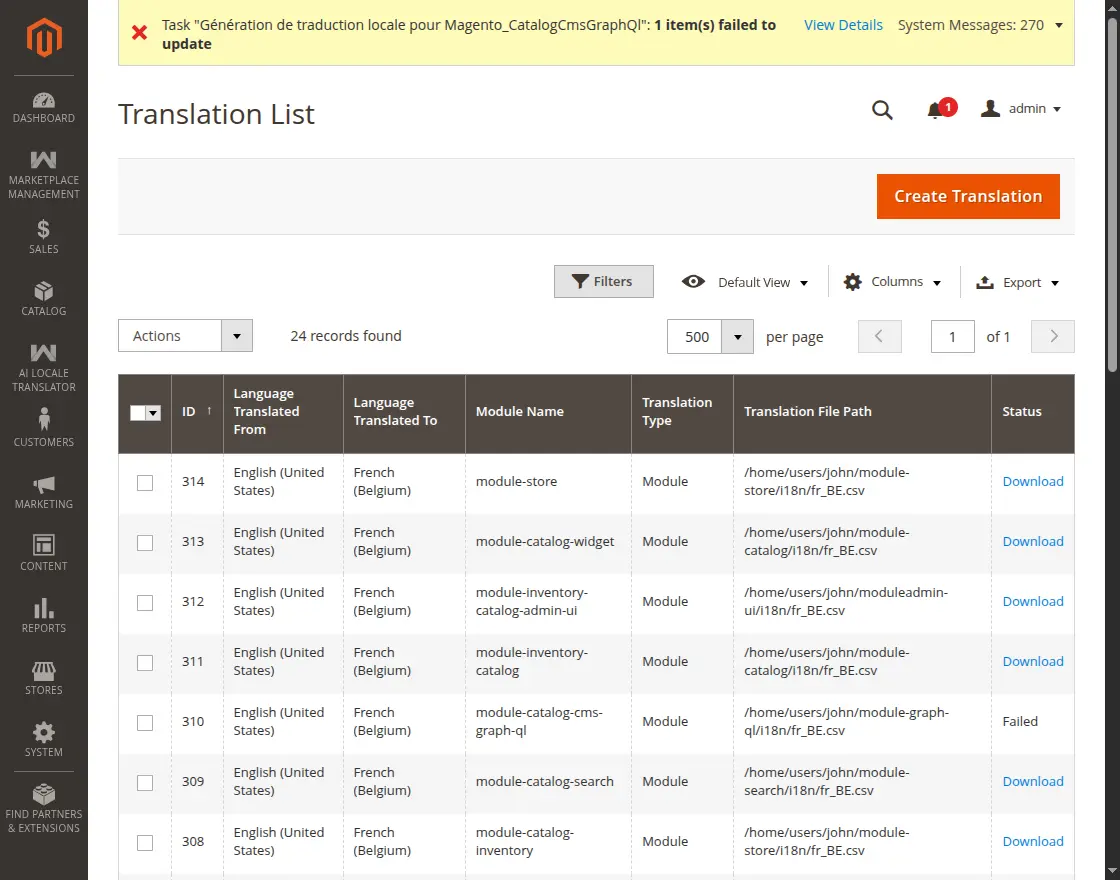
Task: Expand the Columns dropdown
Action: (x=892, y=283)
